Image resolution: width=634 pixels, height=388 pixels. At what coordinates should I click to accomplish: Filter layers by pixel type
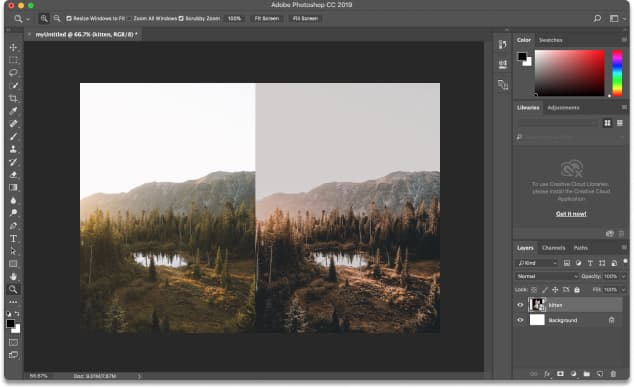pos(566,263)
